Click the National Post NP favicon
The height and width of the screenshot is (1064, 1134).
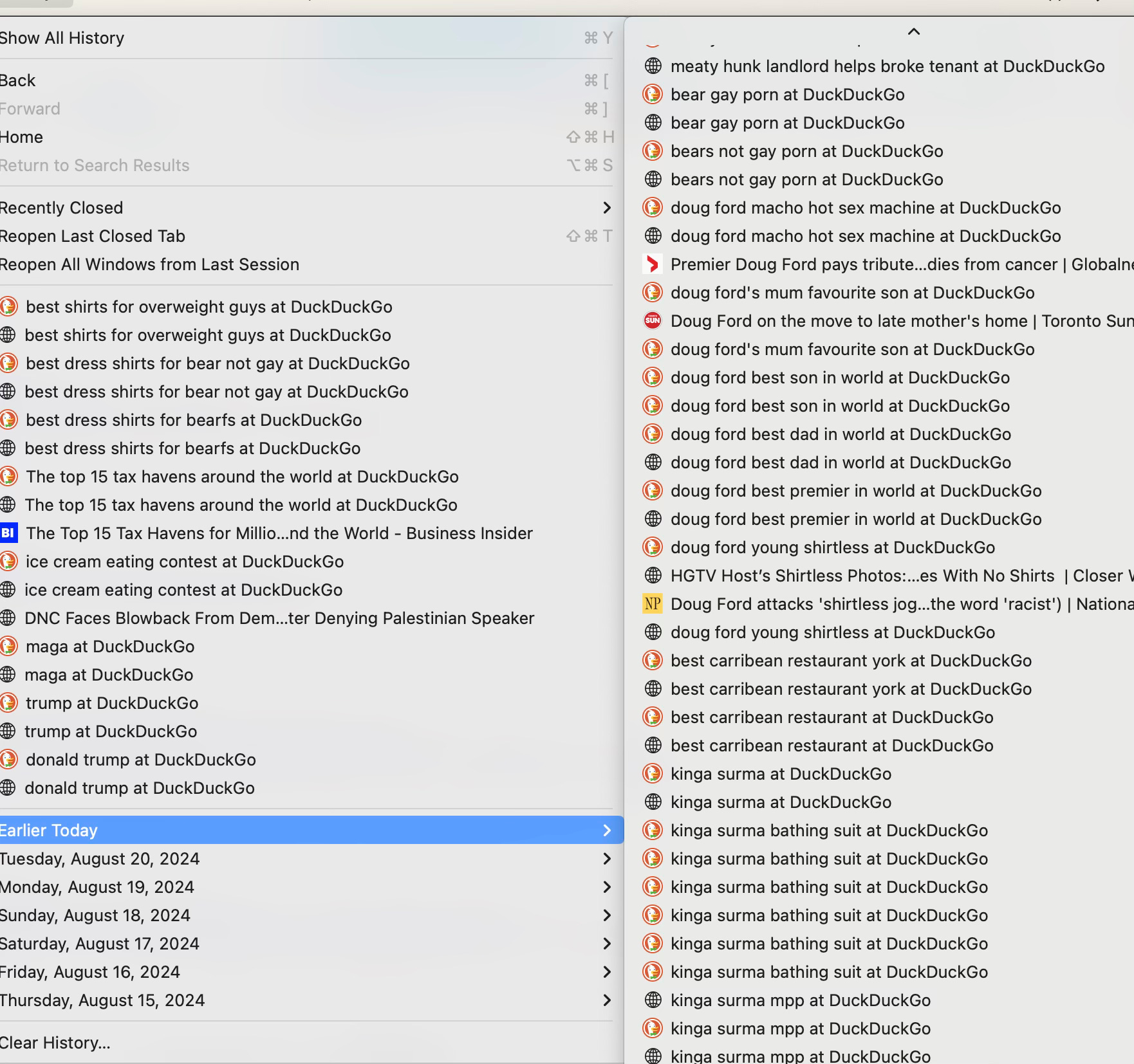653,604
